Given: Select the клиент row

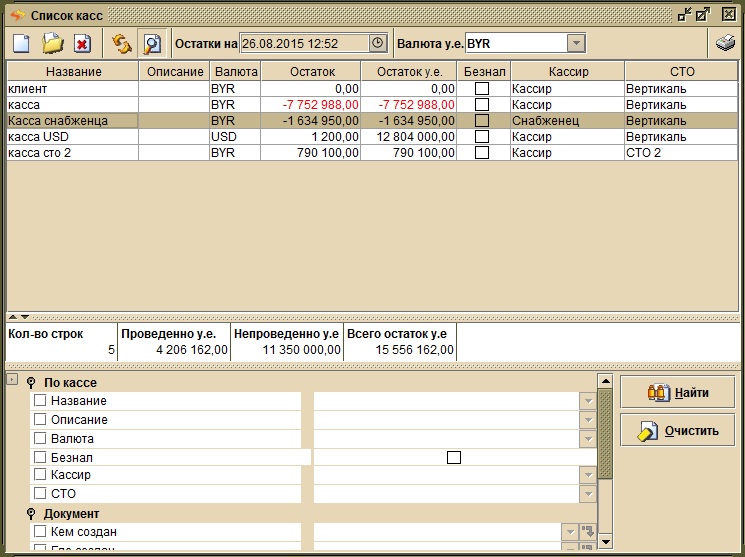Looking at the screenshot, I should [372, 88].
